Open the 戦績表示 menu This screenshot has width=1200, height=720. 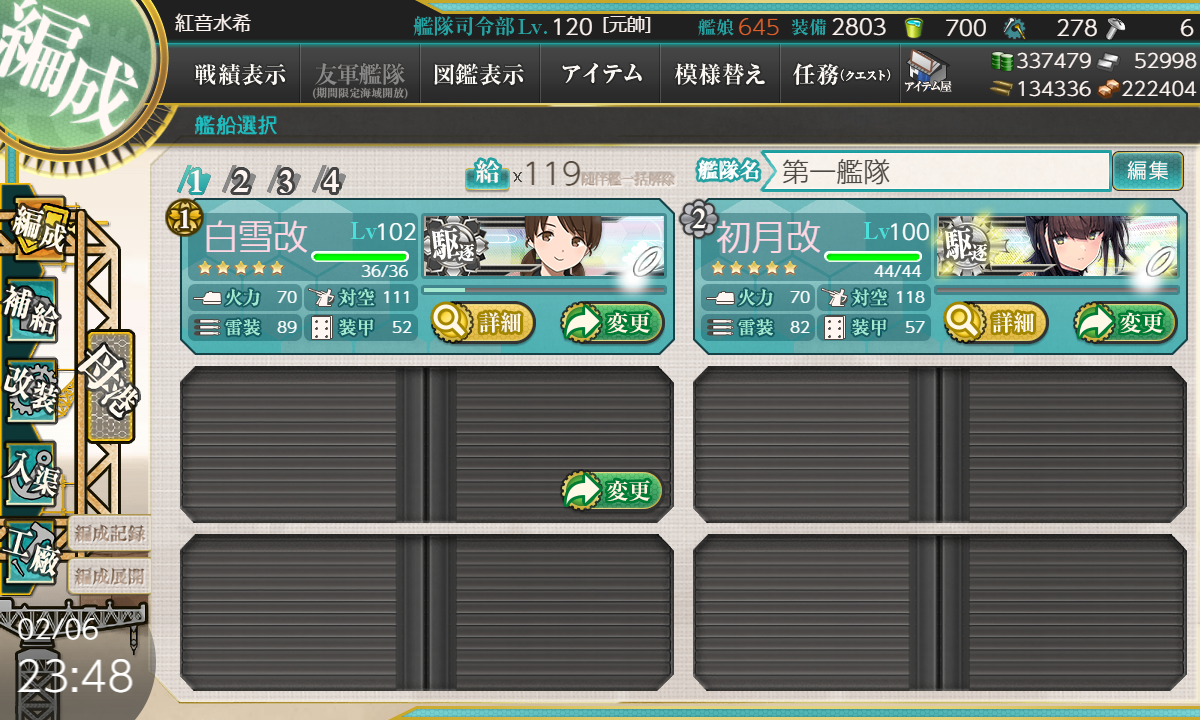(x=240, y=74)
